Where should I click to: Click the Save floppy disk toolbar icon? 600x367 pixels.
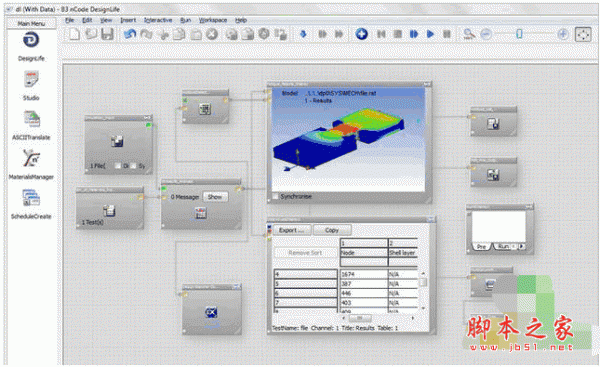tap(108, 34)
